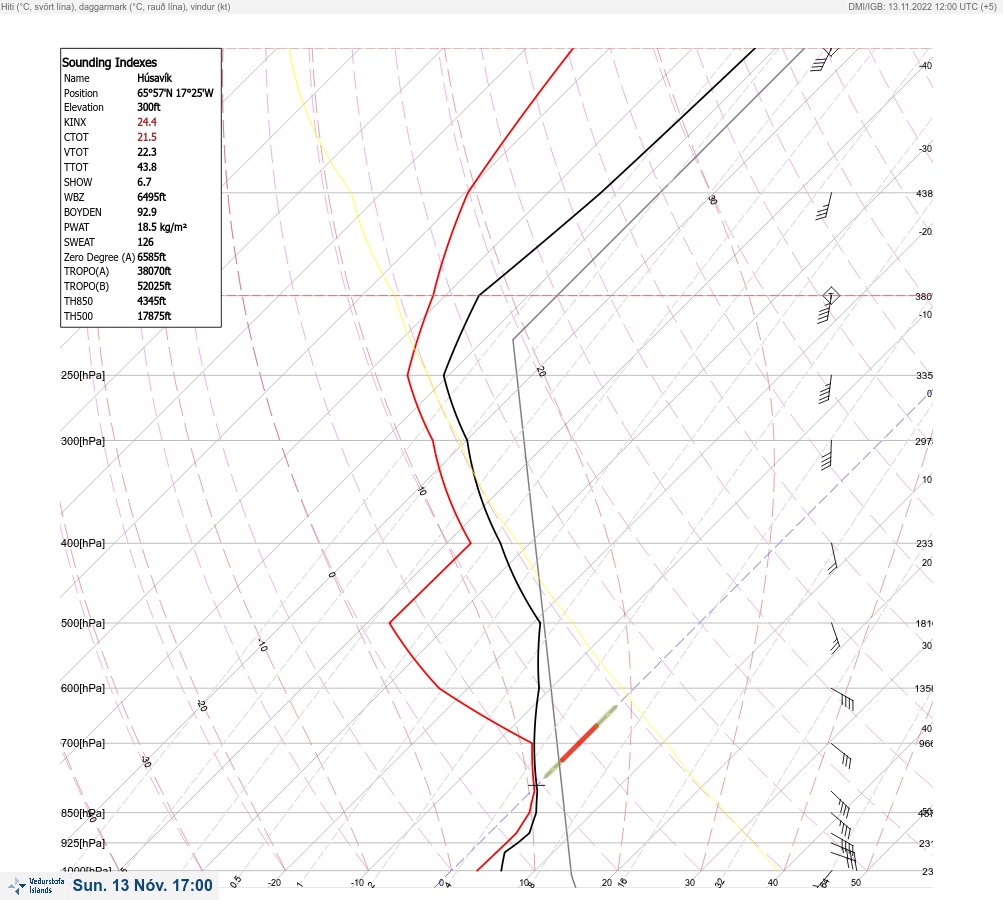Click the topmost wind barb near -40
This screenshot has width=1003, height=900.
824,59
